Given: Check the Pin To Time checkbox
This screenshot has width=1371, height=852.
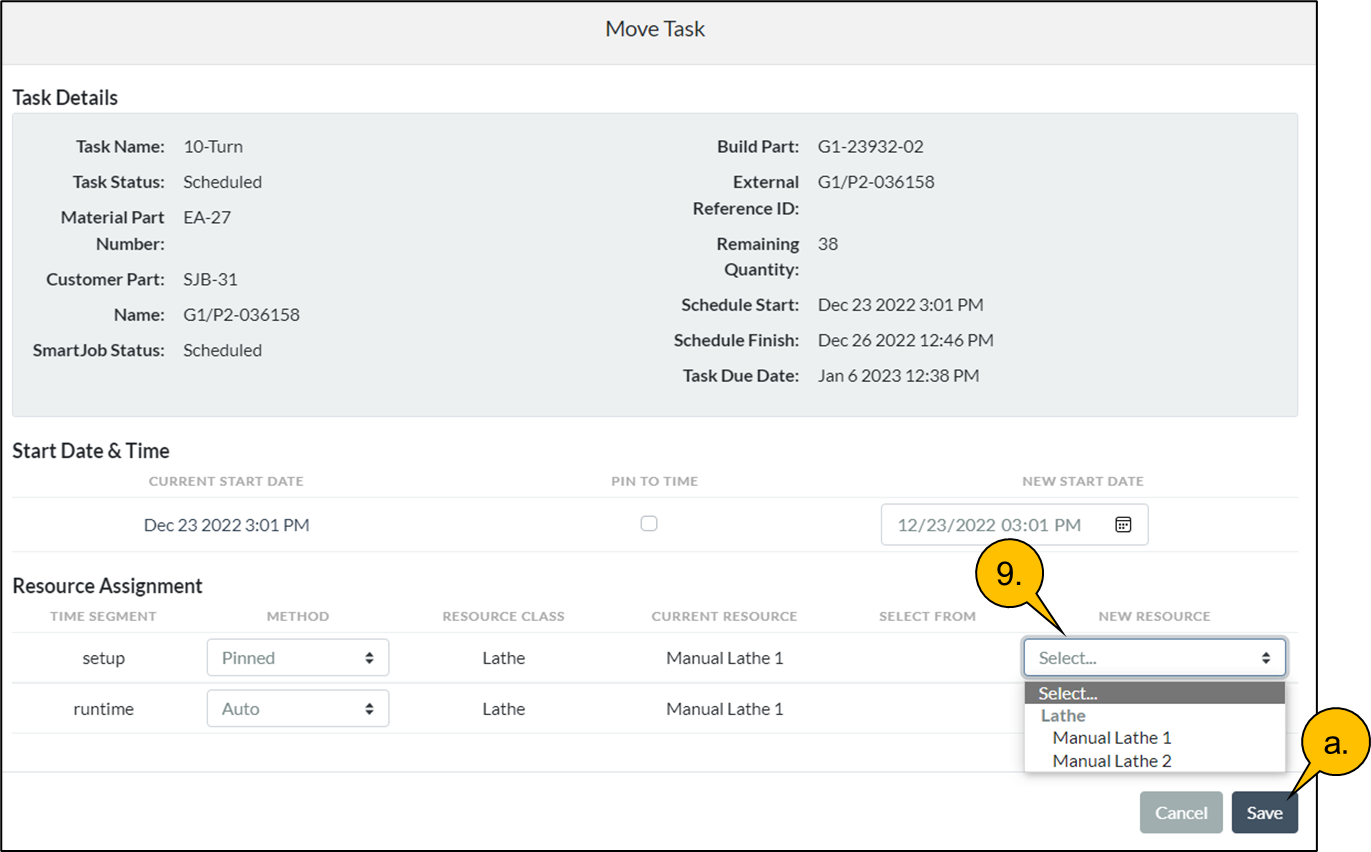Looking at the screenshot, I should [x=649, y=523].
